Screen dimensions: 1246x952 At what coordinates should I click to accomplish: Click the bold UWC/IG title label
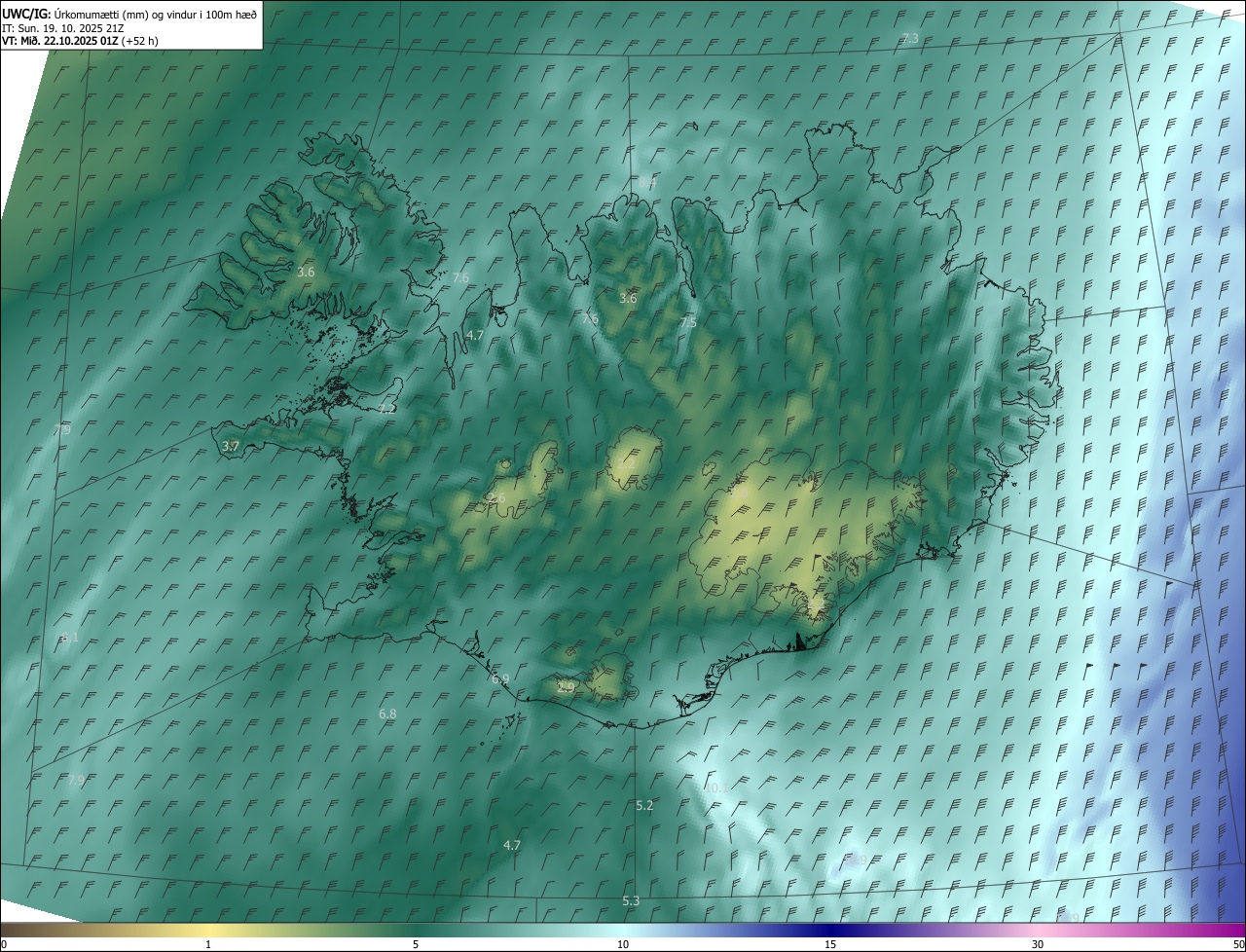click(26, 14)
